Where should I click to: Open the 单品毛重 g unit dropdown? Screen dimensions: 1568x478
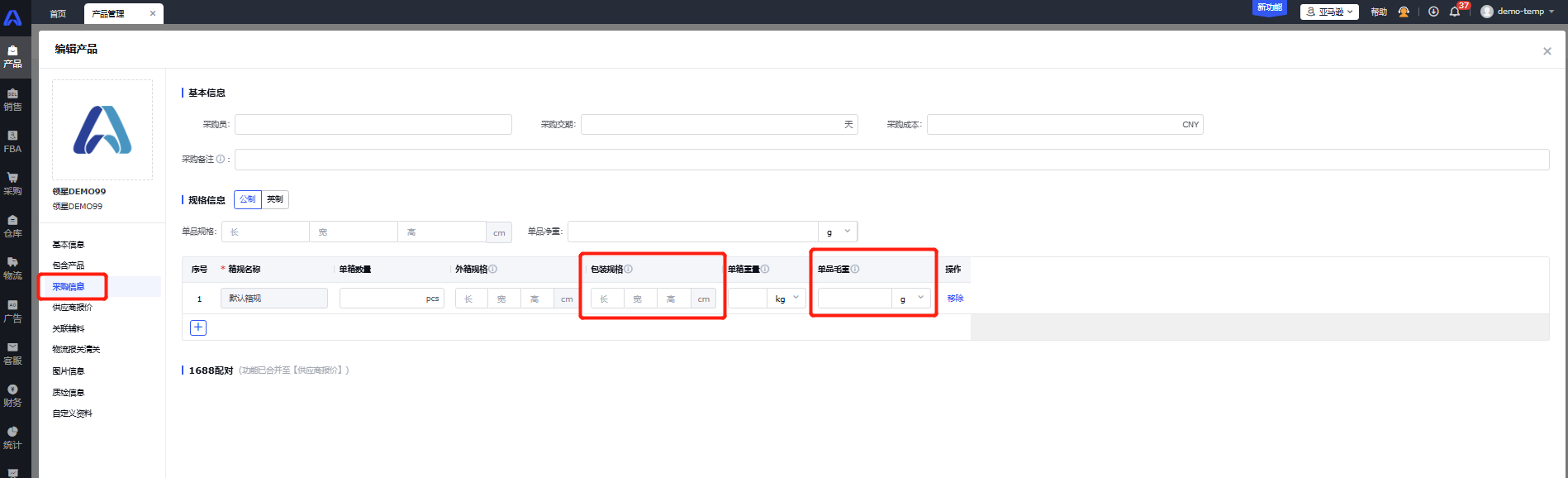tap(911, 299)
